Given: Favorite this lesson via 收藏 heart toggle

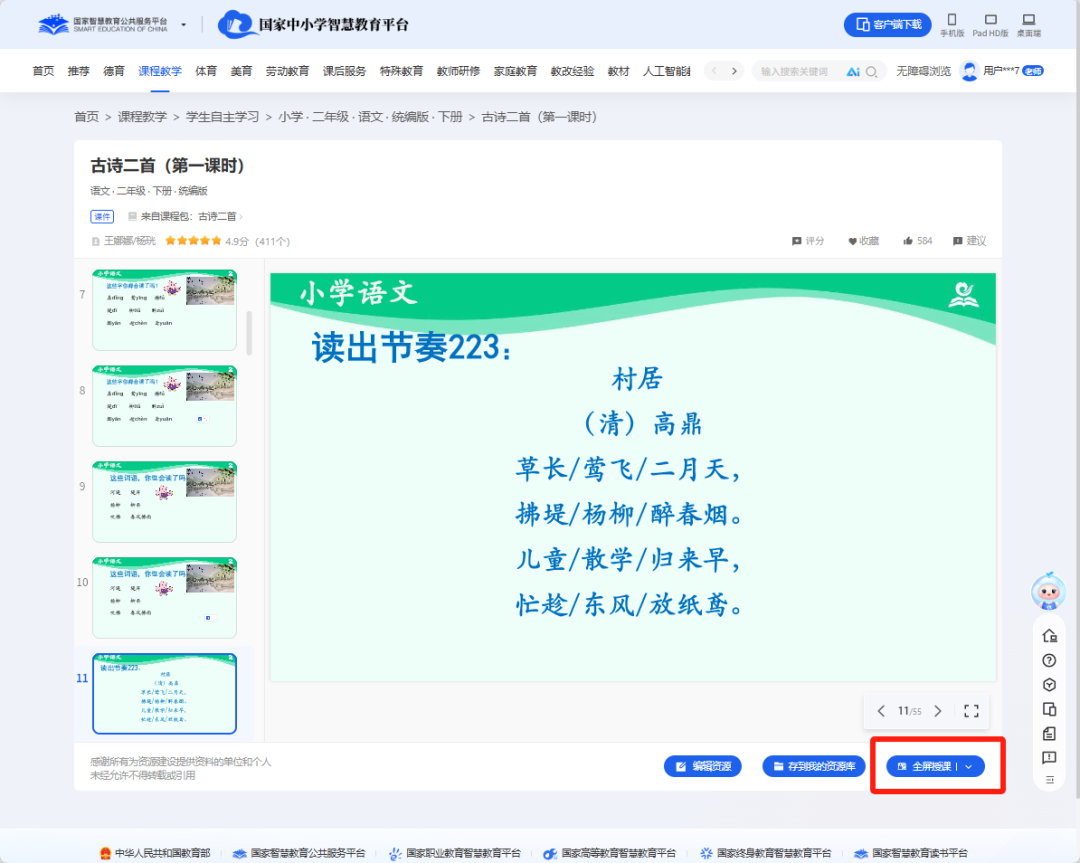Looking at the screenshot, I should 863,240.
